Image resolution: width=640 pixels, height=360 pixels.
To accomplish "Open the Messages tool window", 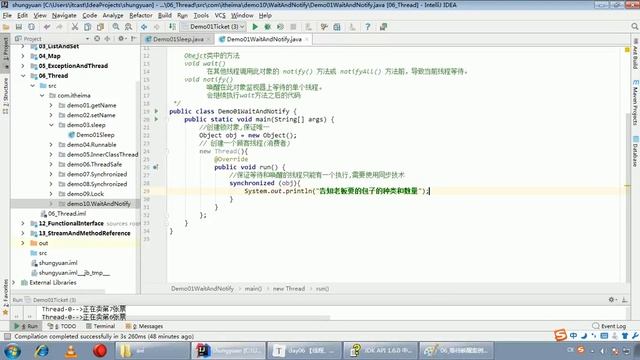I will pos(144,326).
